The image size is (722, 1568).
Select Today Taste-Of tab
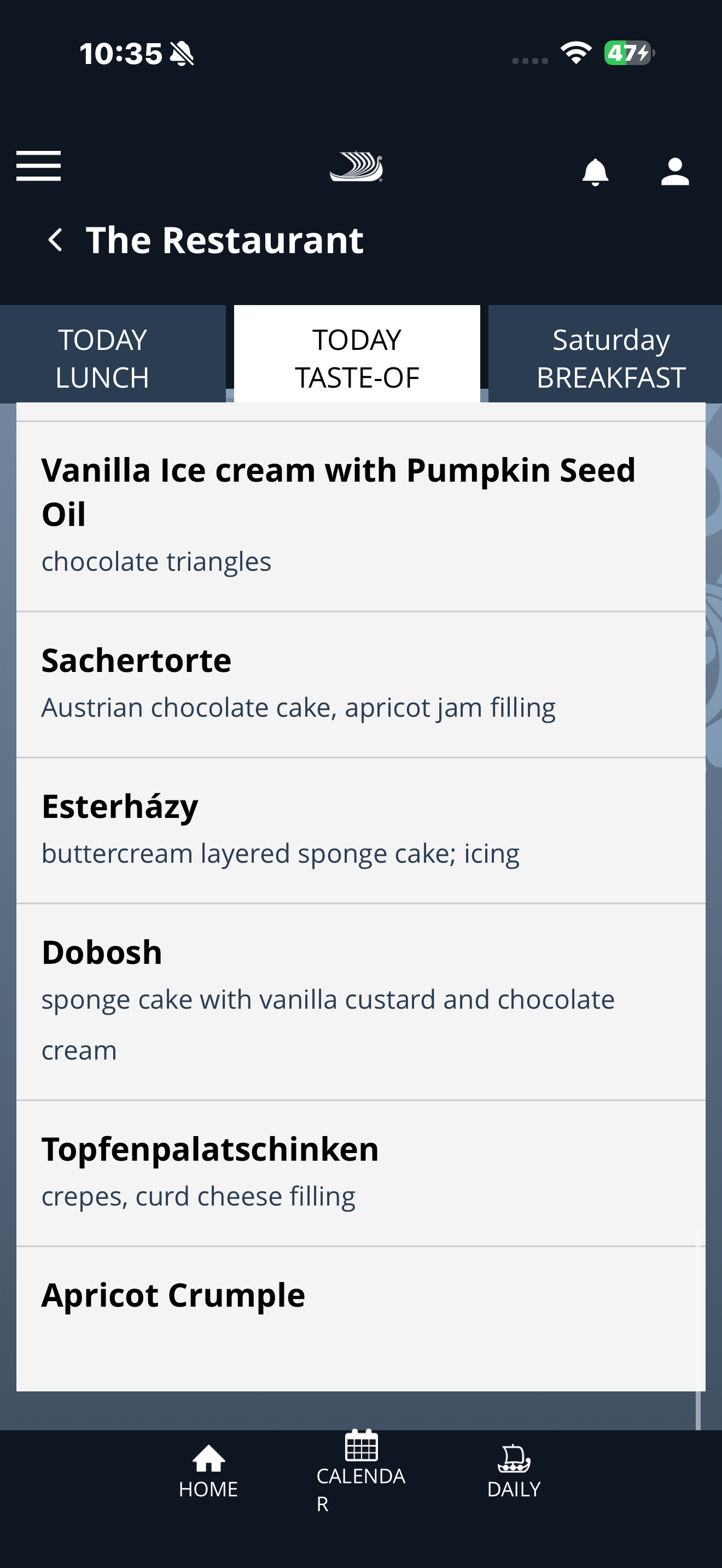[357, 358]
